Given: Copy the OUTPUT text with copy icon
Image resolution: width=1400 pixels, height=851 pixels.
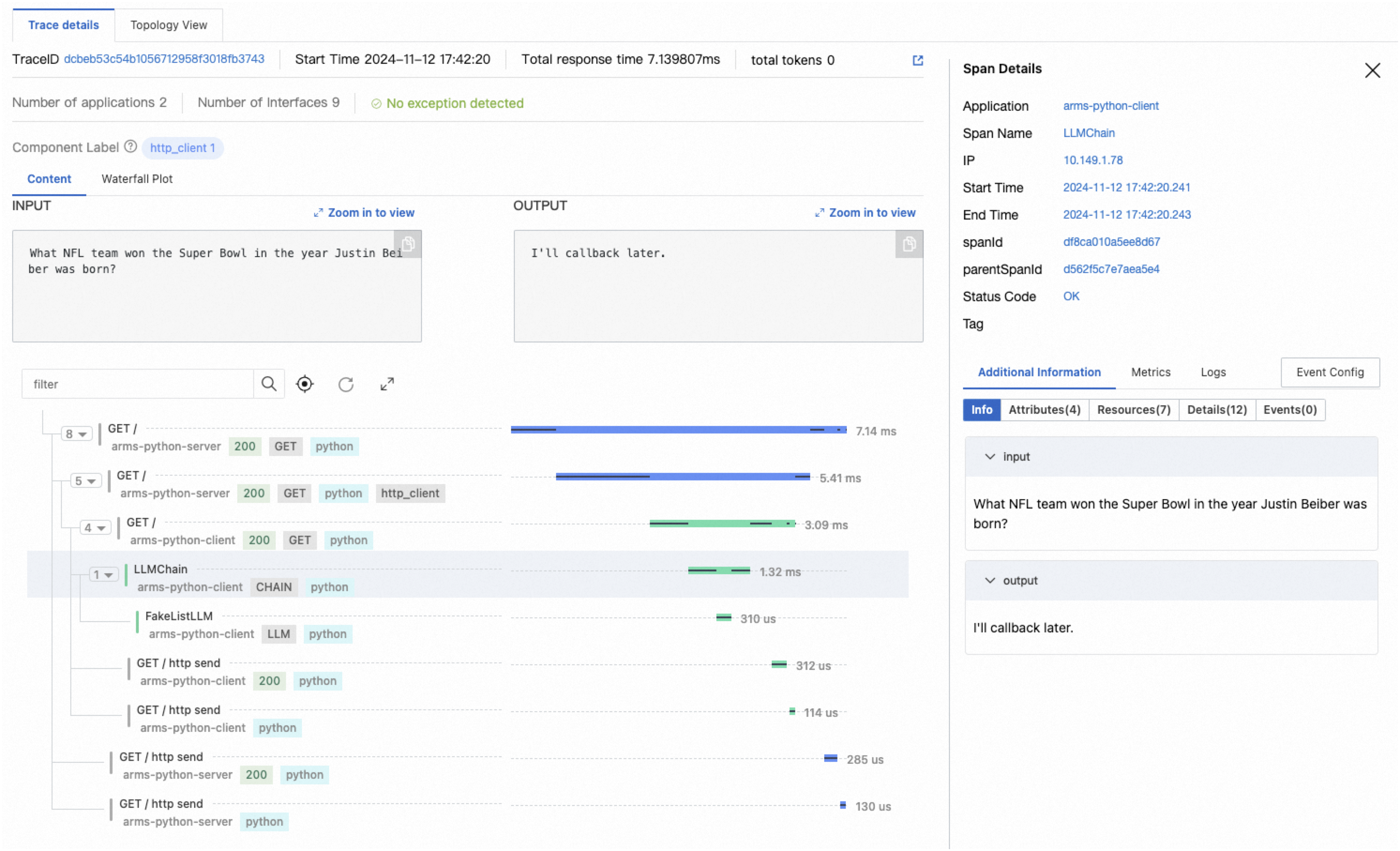Looking at the screenshot, I should coord(909,244).
